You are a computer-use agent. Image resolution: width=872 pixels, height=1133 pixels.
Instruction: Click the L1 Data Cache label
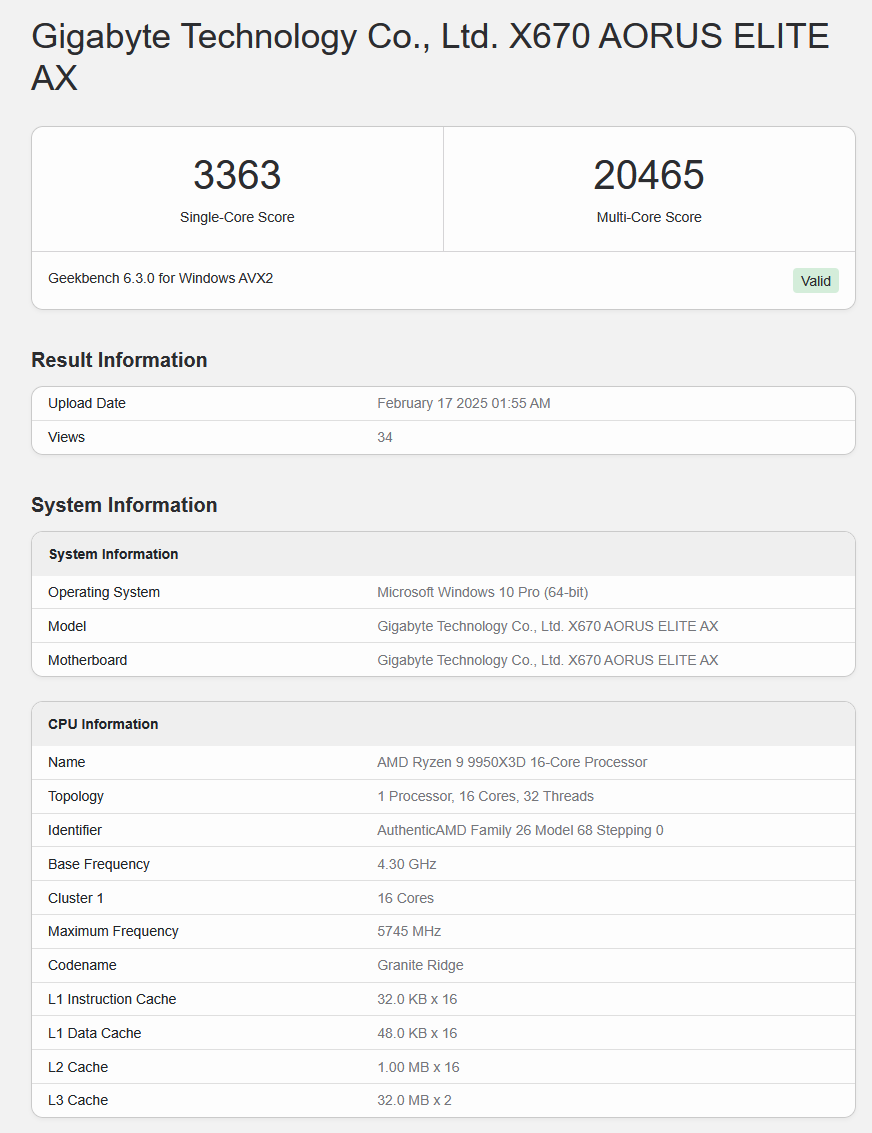[x=95, y=1033]
